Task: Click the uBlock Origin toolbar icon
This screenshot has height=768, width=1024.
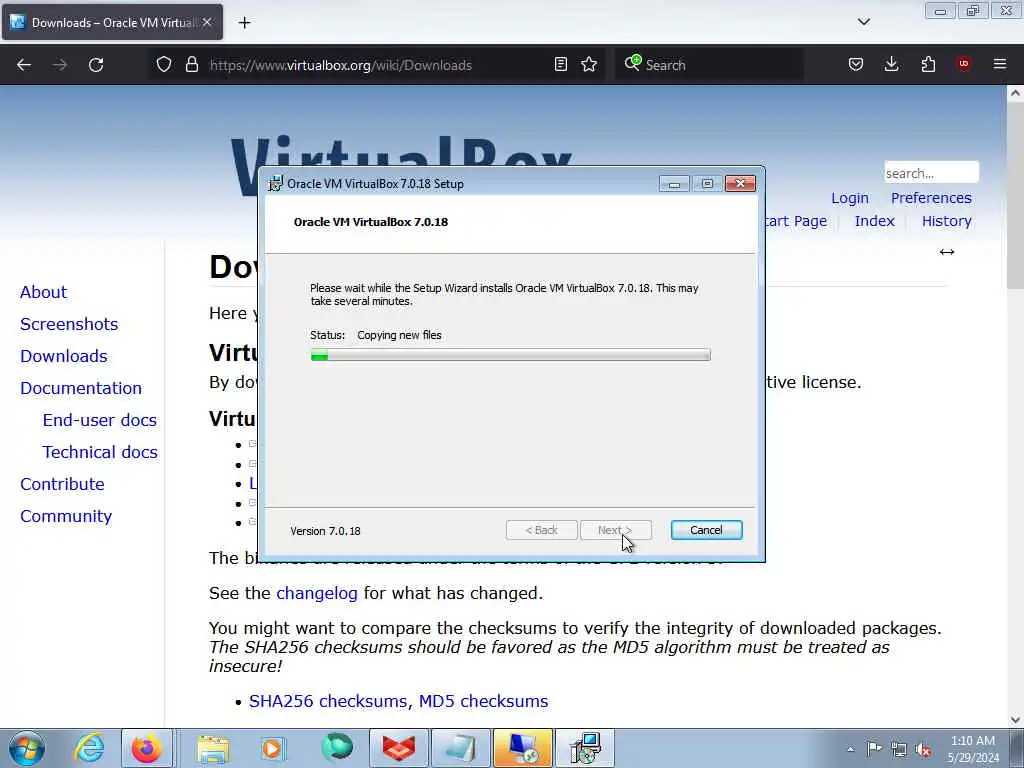Action: pos(963,63)
